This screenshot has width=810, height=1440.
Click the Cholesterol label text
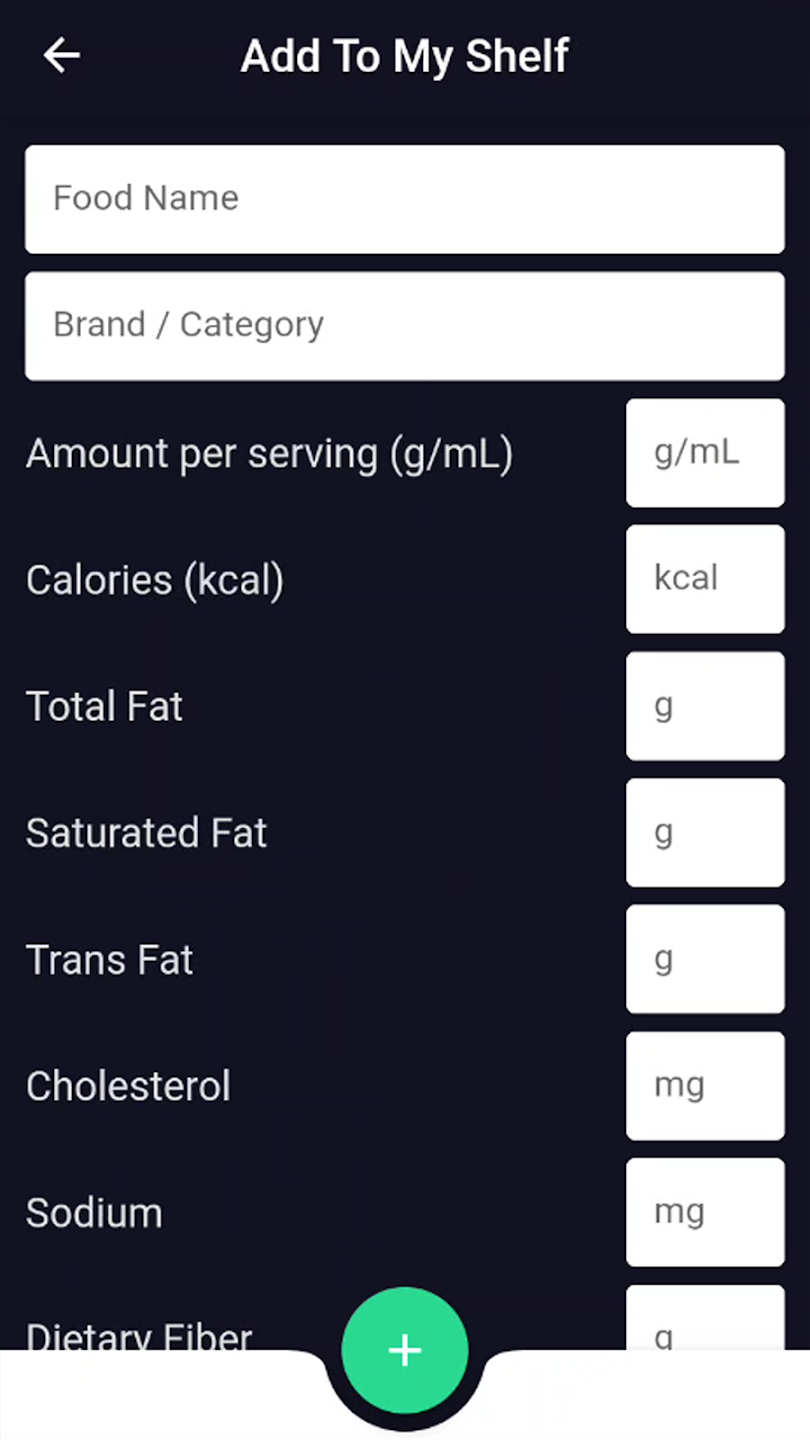128,1086
